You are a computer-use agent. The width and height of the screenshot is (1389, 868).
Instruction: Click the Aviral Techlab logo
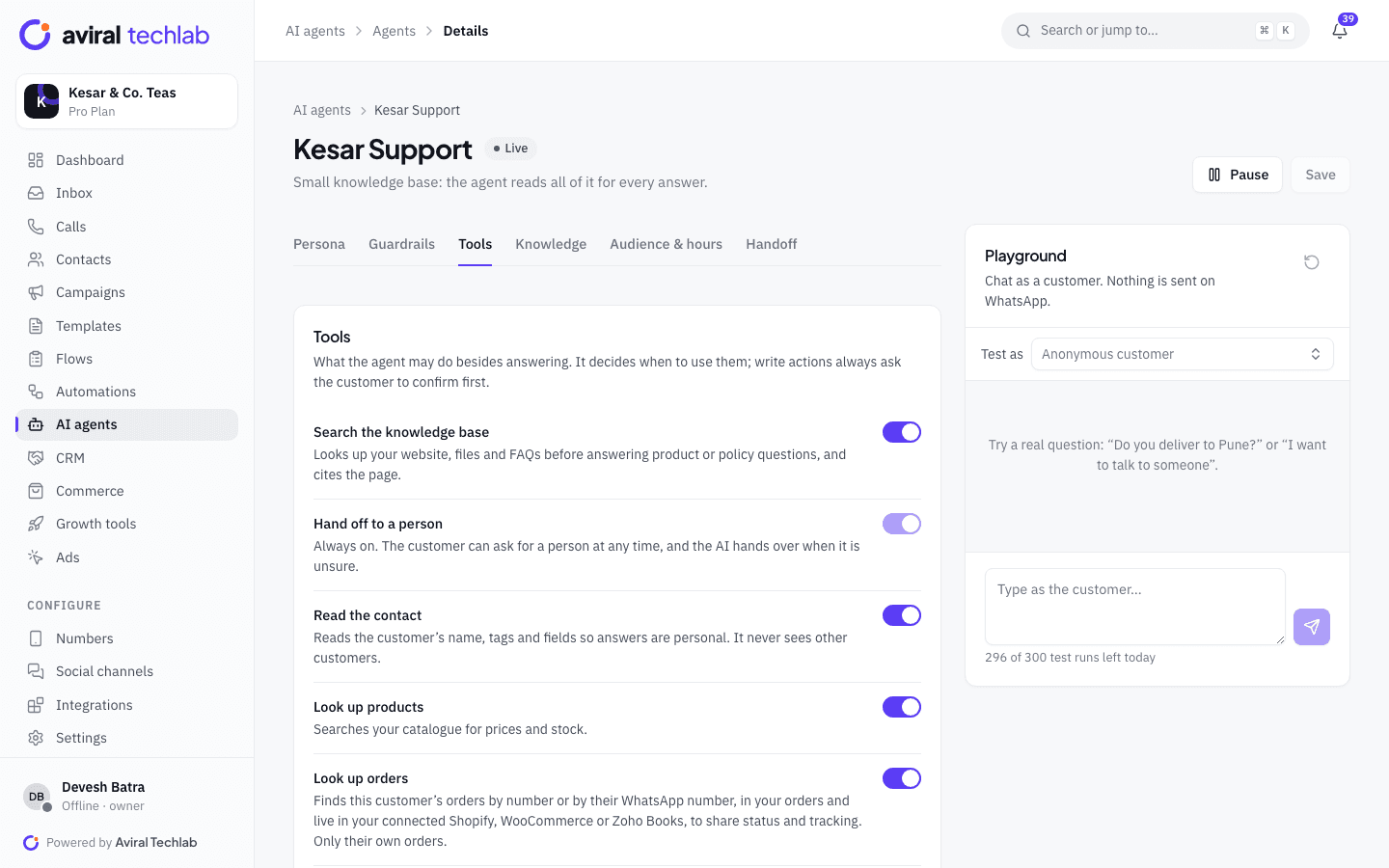coord(115,35)
